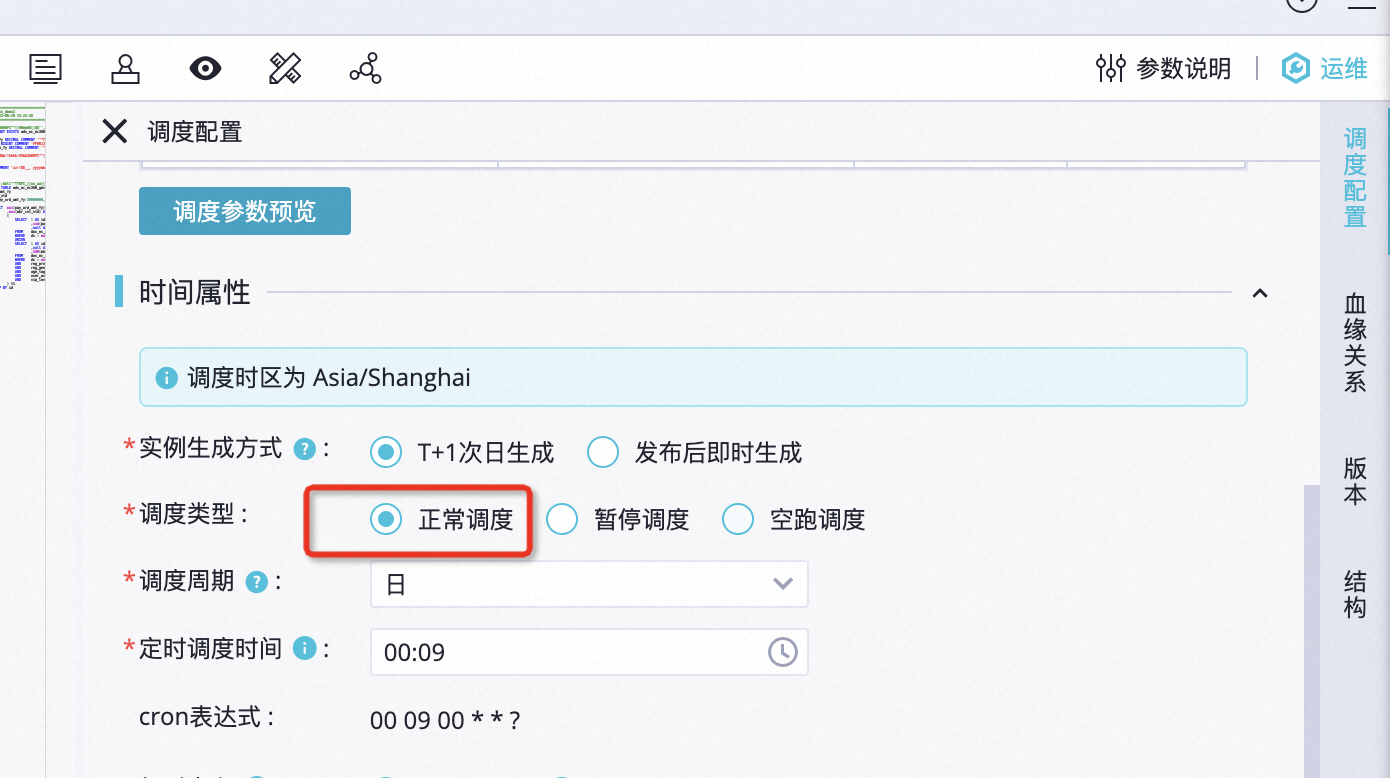This screenshot has height=778, width=1390.
Task: Switch to 版本 side tab
Action: (x=1355, y=481)
